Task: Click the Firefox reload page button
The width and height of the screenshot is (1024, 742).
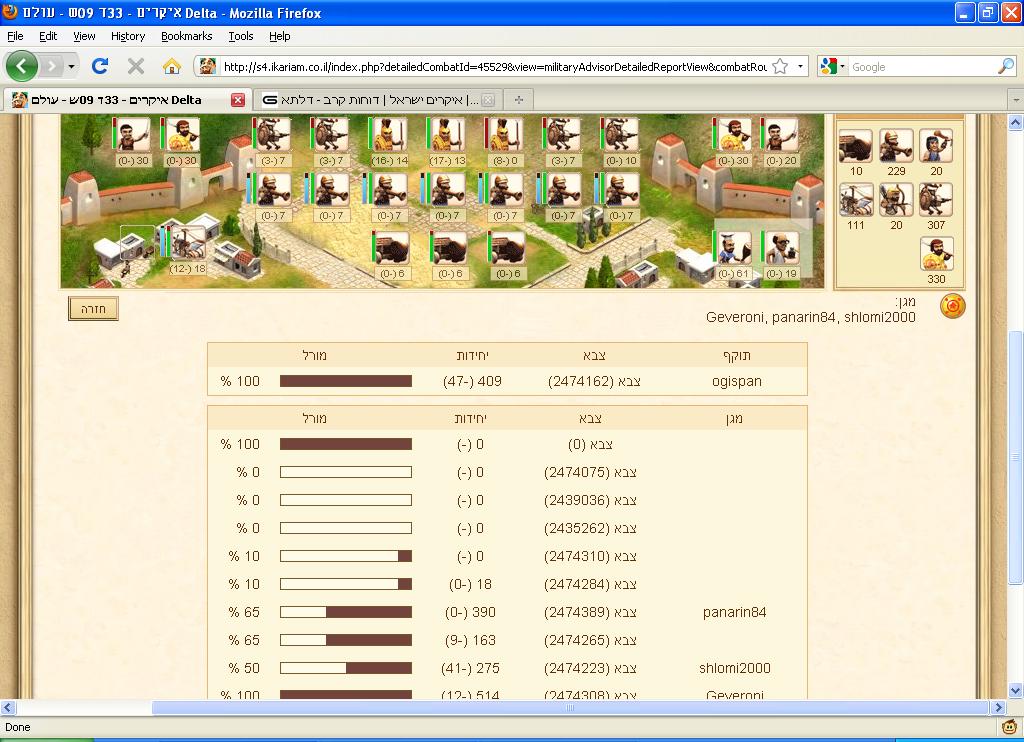Action: click(100, 67)
